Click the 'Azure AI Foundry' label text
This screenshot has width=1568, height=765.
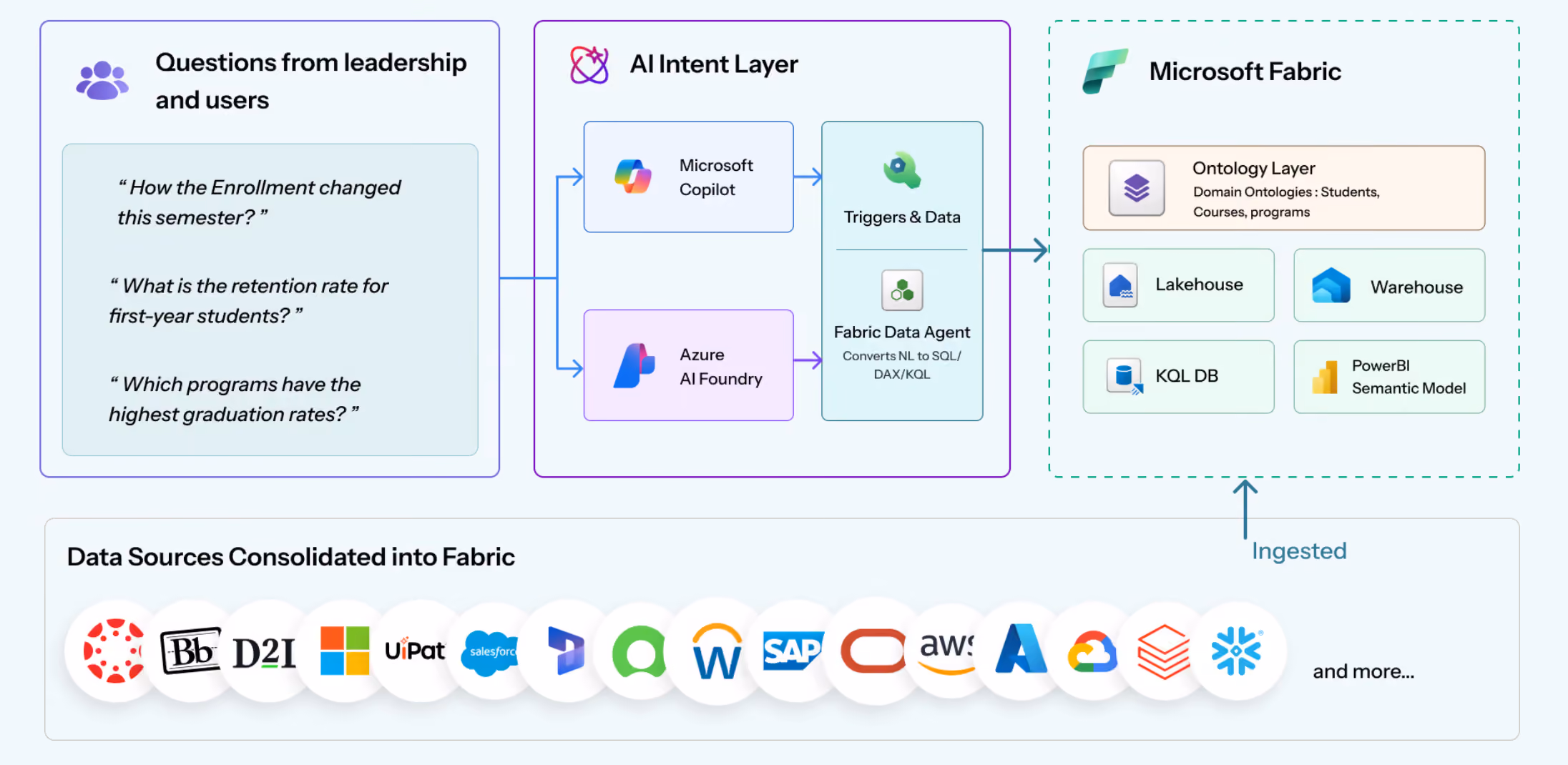tap(721, 367)
